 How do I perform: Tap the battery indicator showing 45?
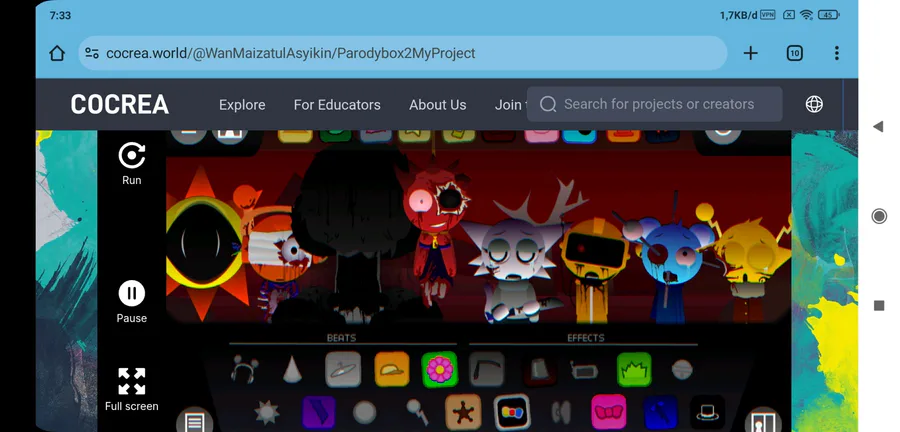click(x=829, y=15)
